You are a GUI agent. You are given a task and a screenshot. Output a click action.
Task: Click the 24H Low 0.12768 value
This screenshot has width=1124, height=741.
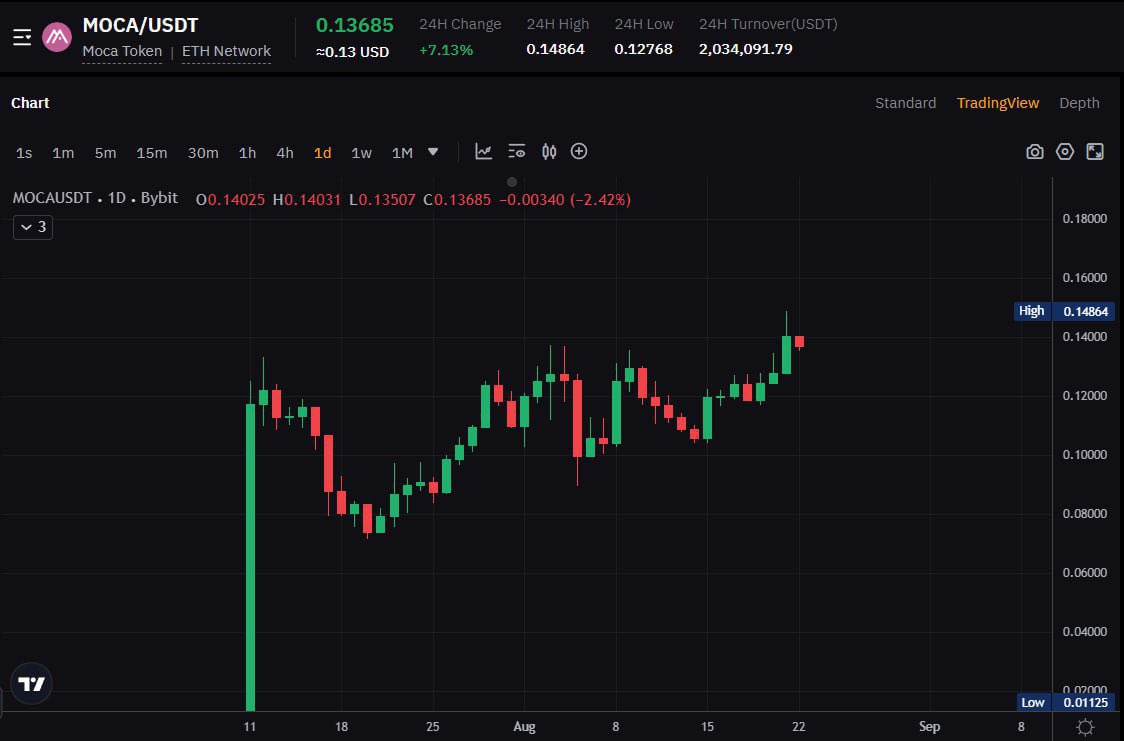click(644, 49)
